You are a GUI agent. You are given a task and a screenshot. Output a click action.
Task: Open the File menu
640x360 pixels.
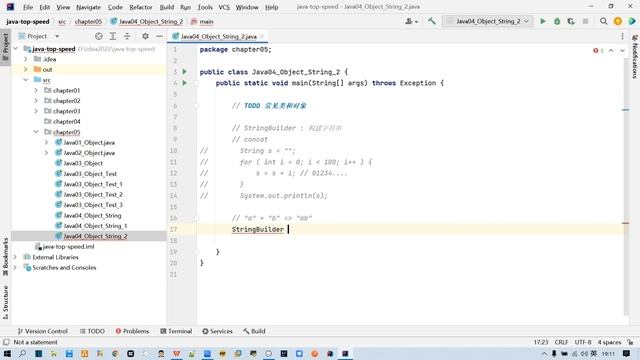pos(28,7)
